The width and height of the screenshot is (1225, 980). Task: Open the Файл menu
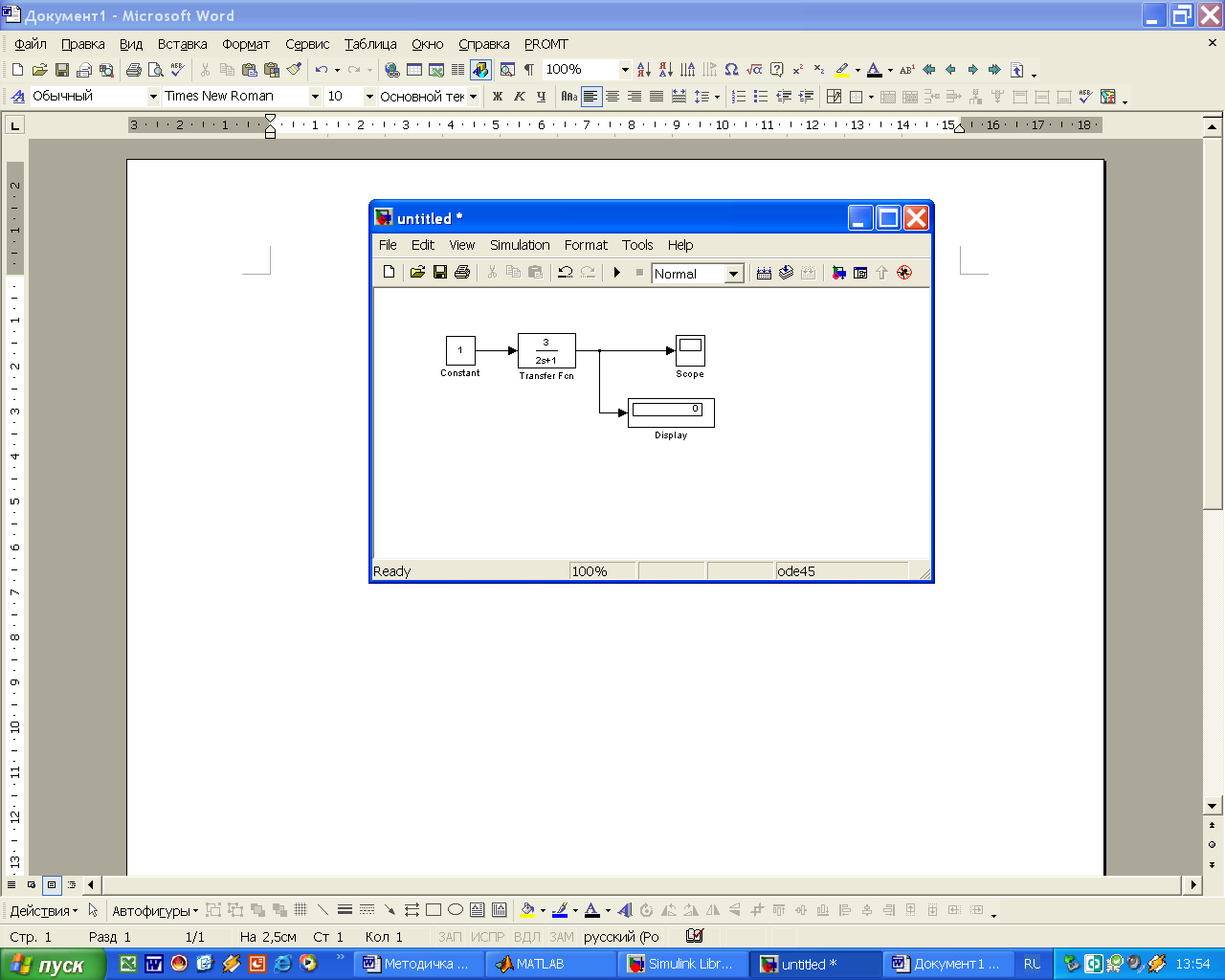[31, 44]
